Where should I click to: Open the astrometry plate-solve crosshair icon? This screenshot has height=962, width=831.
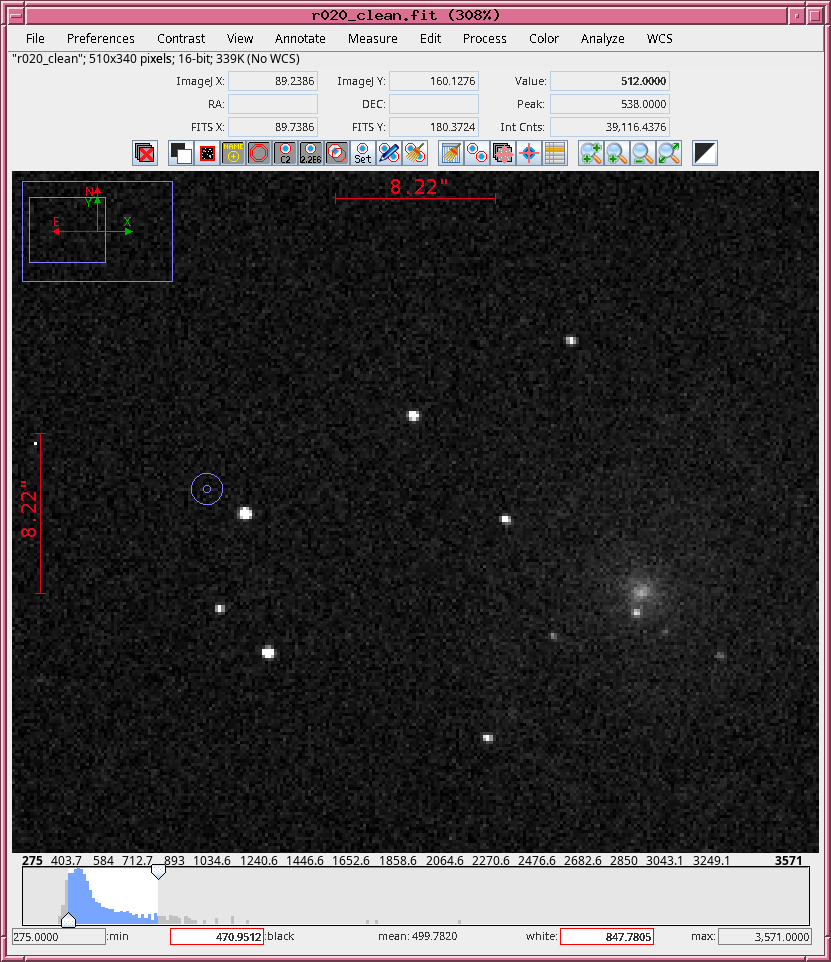(x=530, y=153)
